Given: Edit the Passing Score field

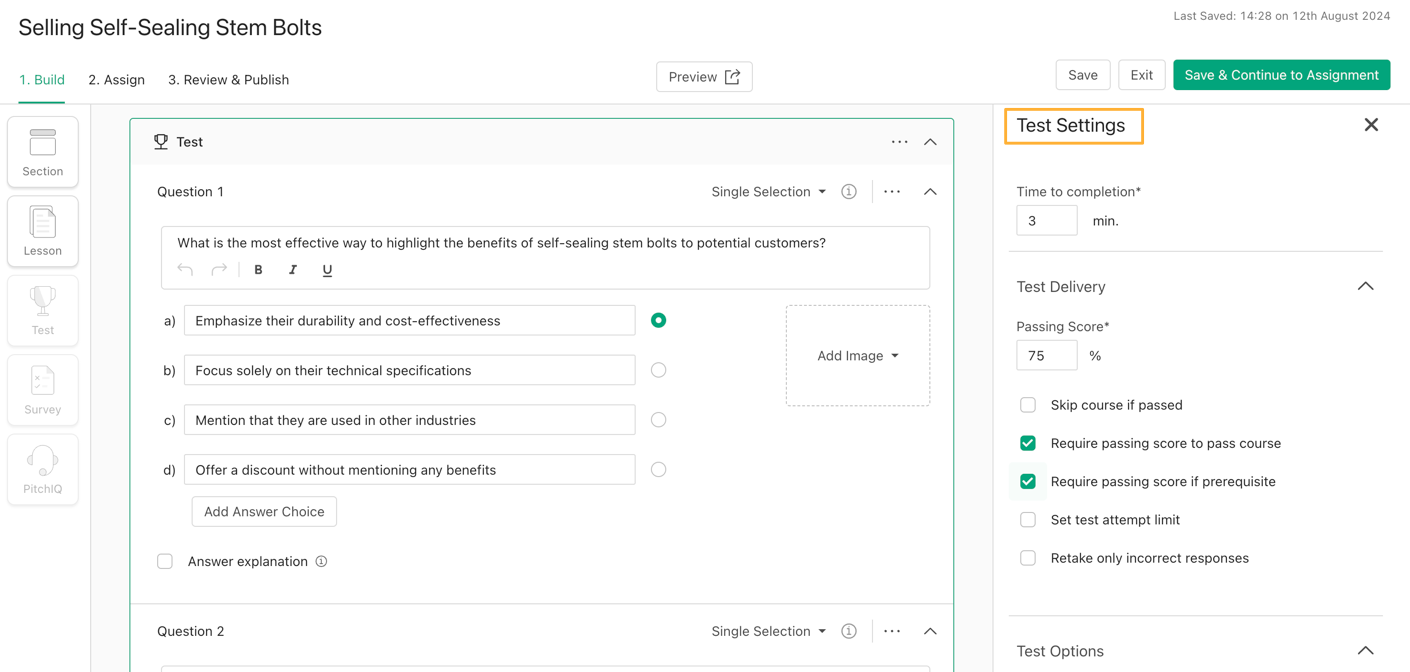Looking at the screenshot, I should pos(1046,356).
